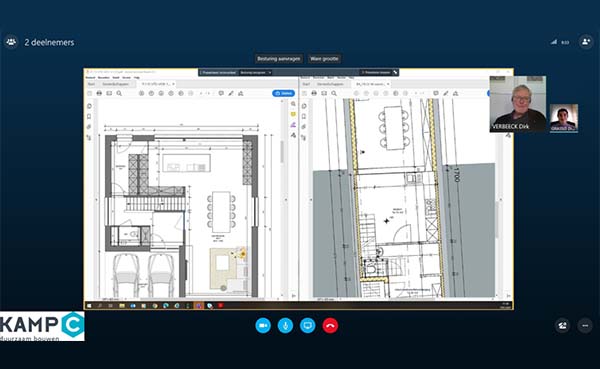Open the Gereedschappen tab in left PDF window

coord(116,84)
